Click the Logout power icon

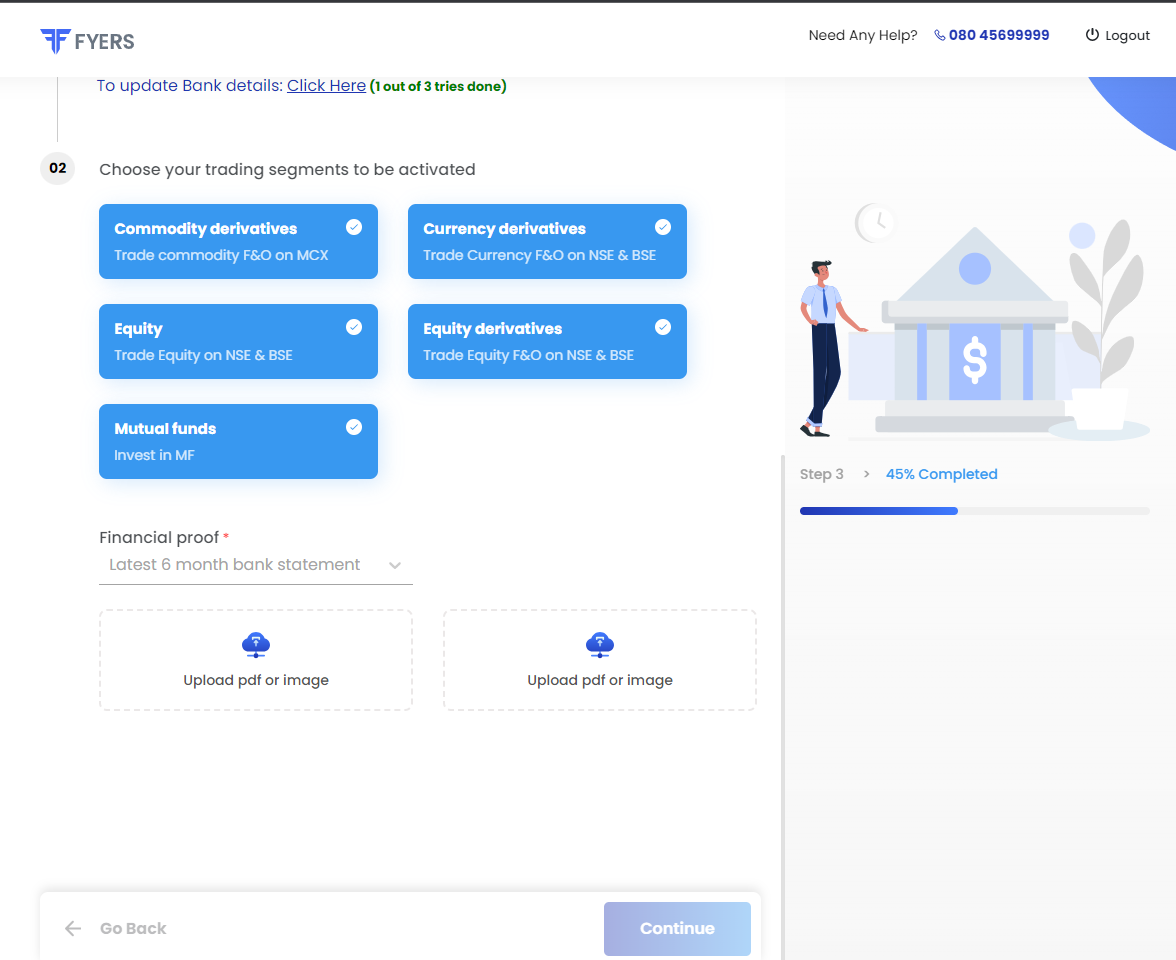click(x=1092, y=34)
